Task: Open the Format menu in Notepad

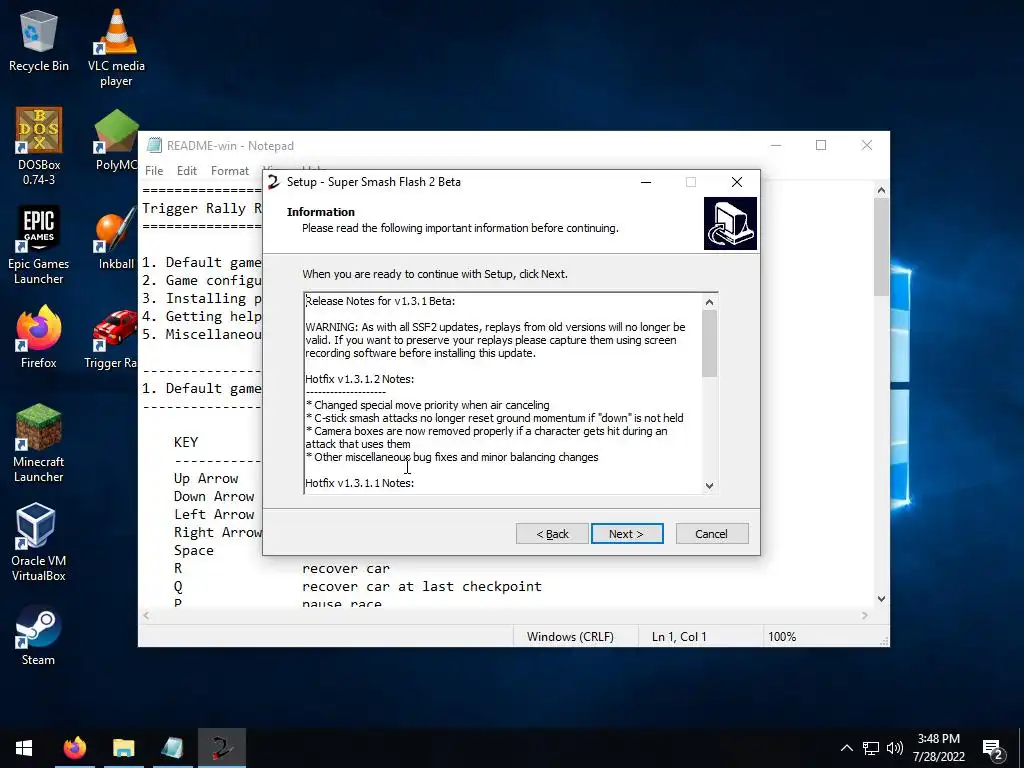Action: click(x=230, y=170)
